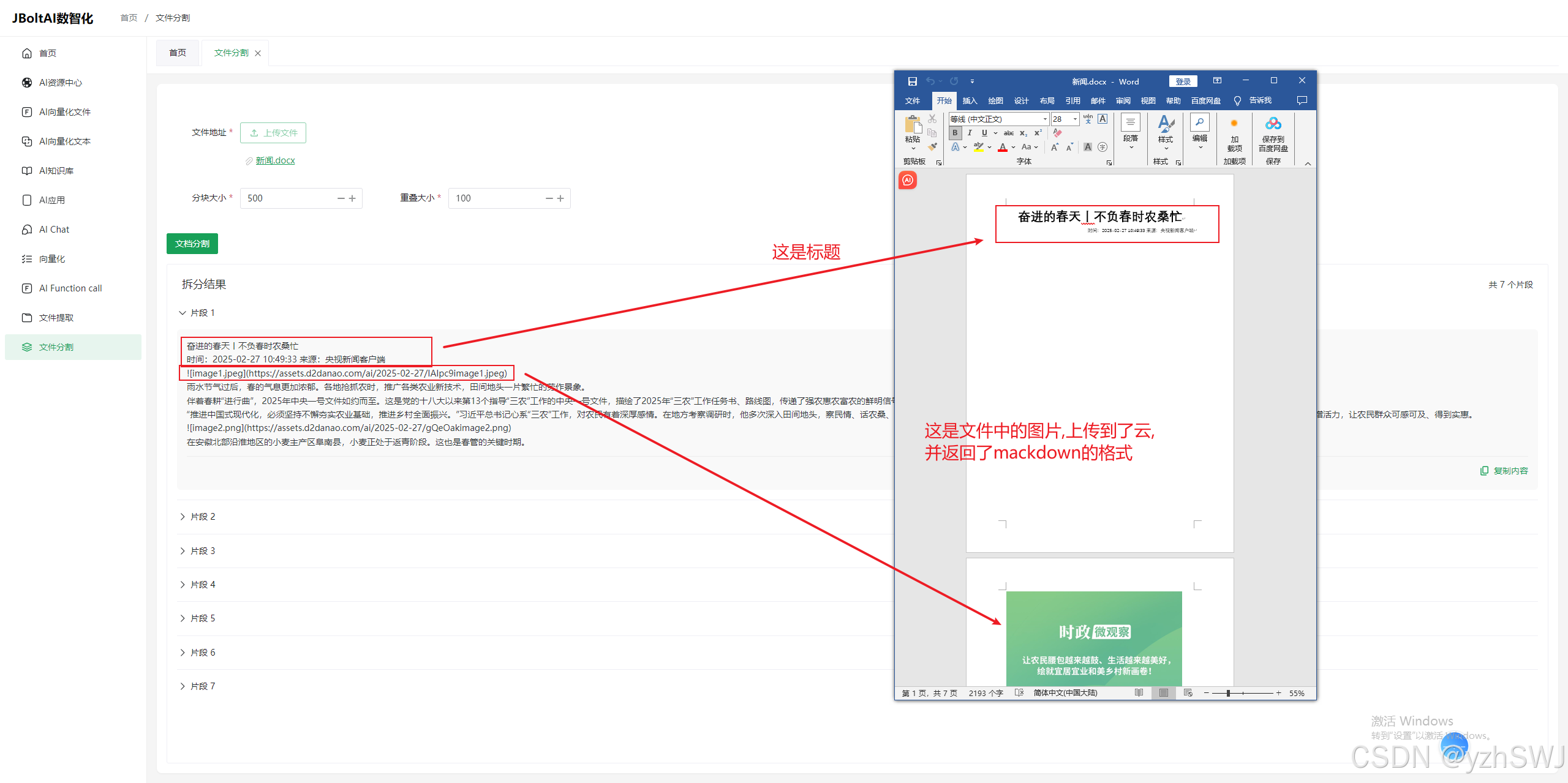This screenshot has width=1568, height=783.
Task: Switch to read mode in Word status bar
Action: click(1139, 693)
